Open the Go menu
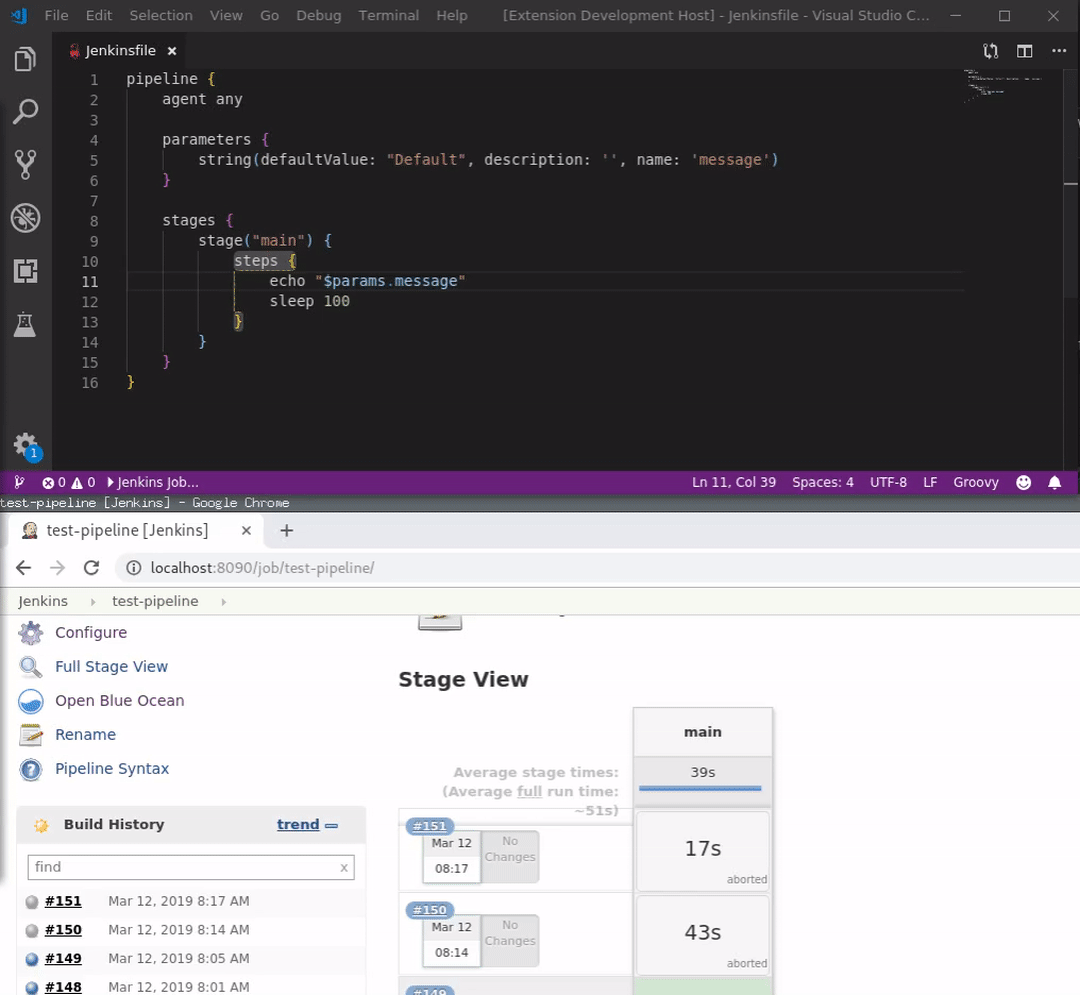1080x995 pixels. [269, 15]
